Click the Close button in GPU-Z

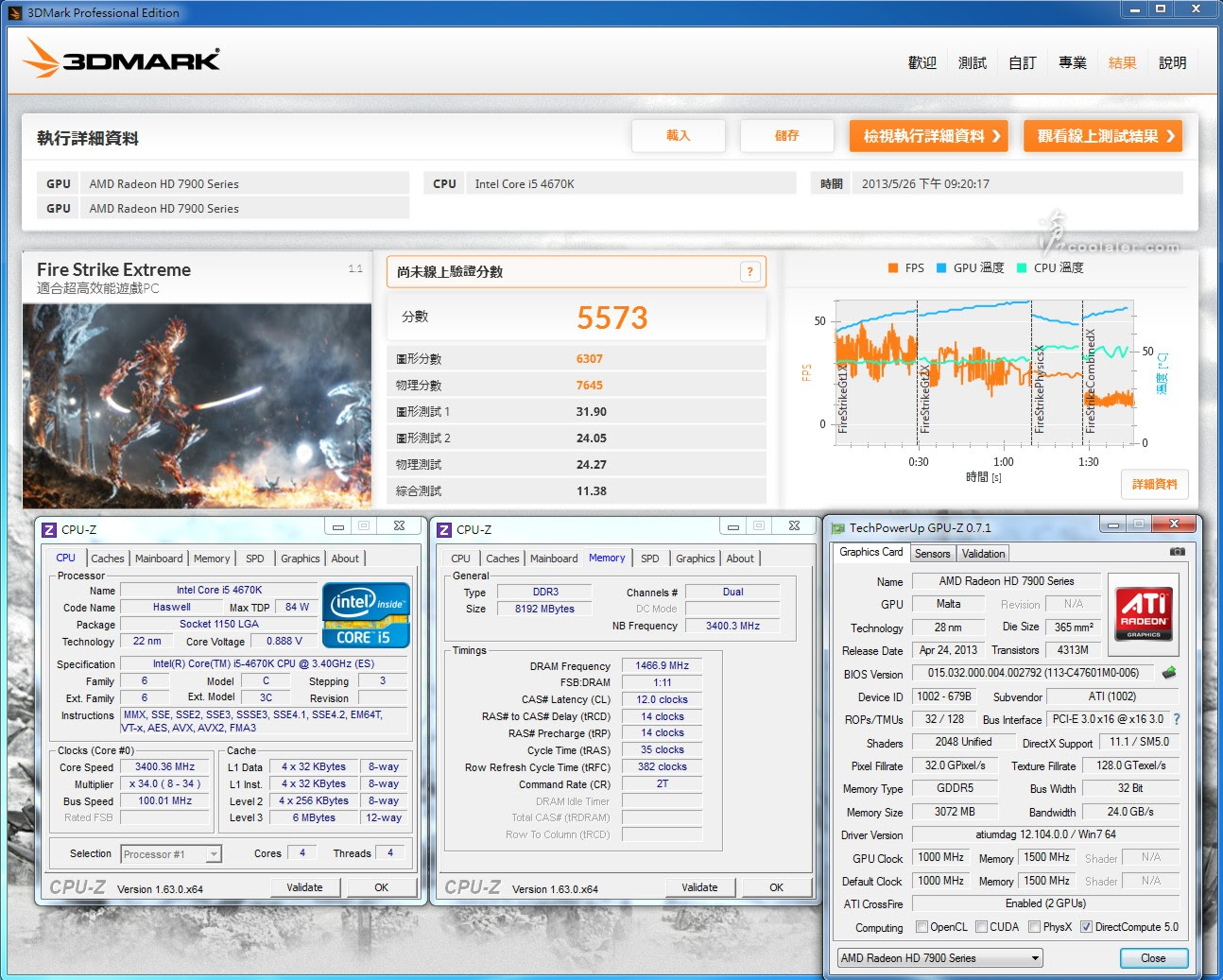coord(1153,958)
